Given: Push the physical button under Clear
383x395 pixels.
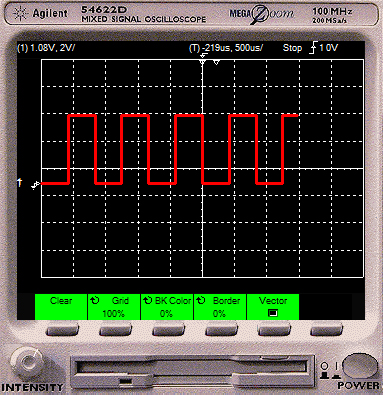Looking at the screenshot, I should coord(62,331).
